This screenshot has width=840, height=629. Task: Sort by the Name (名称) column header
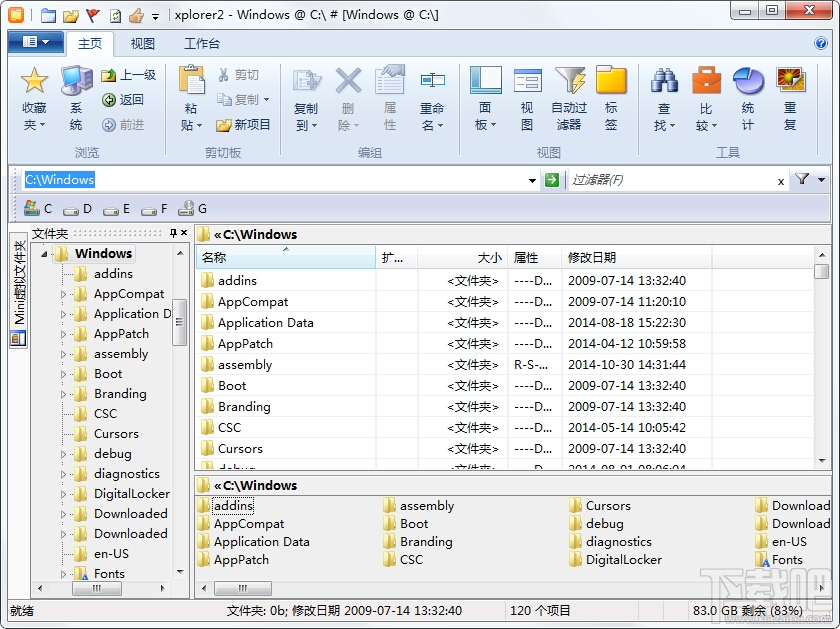click(286, 257)
